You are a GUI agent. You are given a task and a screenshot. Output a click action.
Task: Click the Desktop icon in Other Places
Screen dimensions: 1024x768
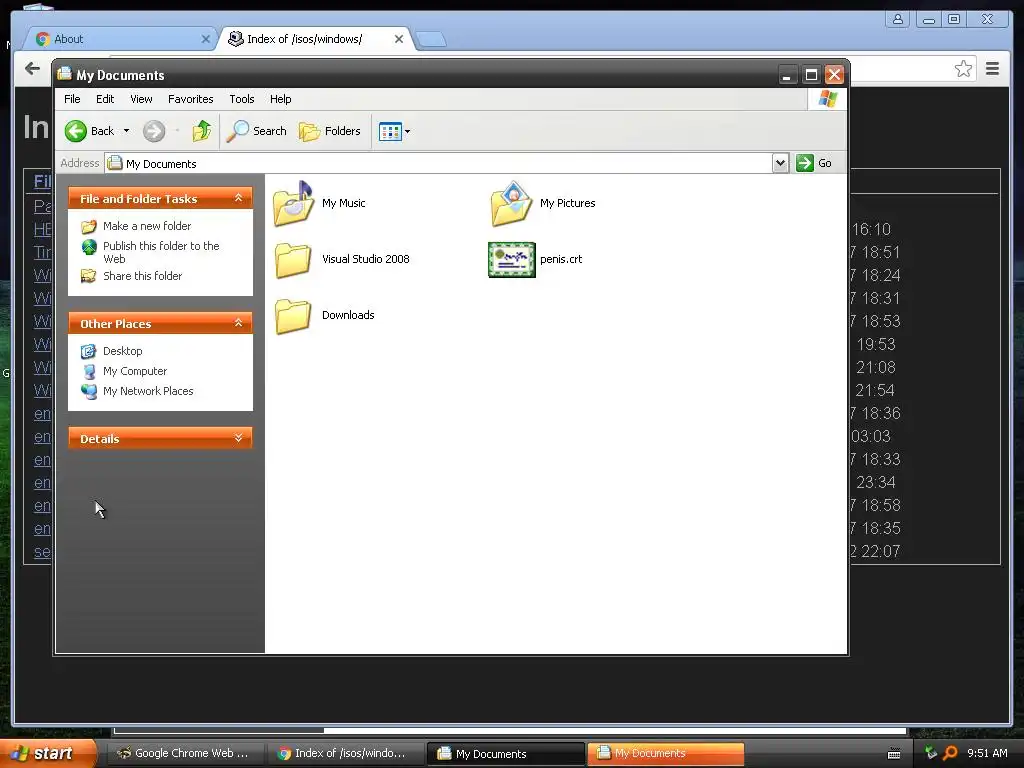89,351
